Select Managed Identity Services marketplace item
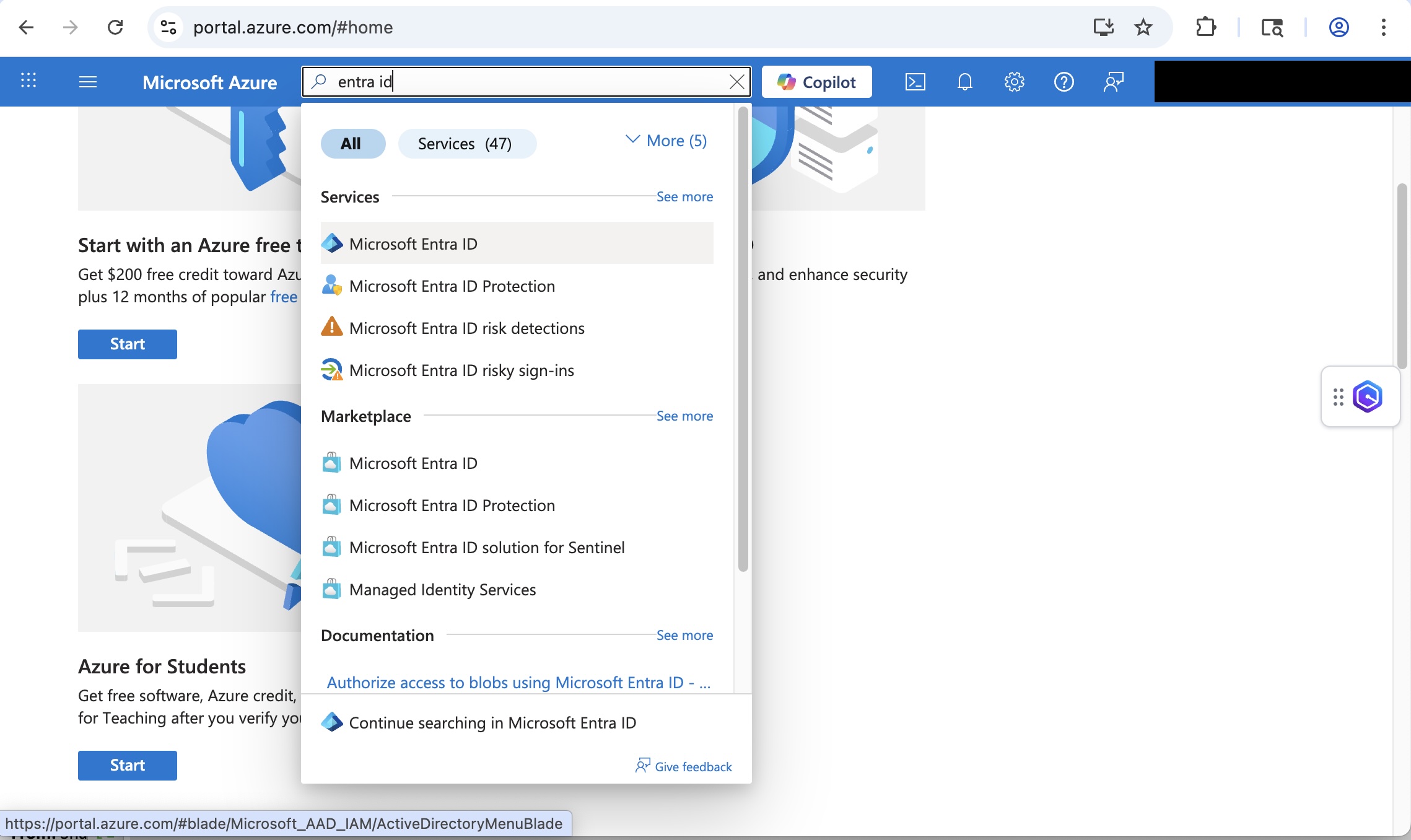 pos(517,589)
